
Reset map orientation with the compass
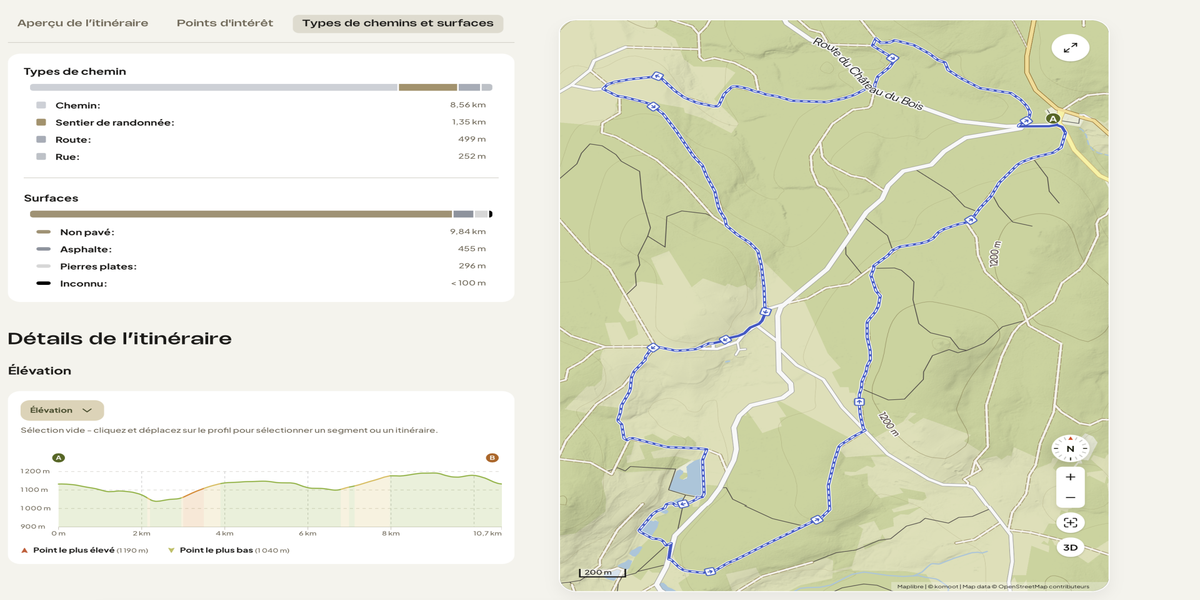tap(1070, 449)
